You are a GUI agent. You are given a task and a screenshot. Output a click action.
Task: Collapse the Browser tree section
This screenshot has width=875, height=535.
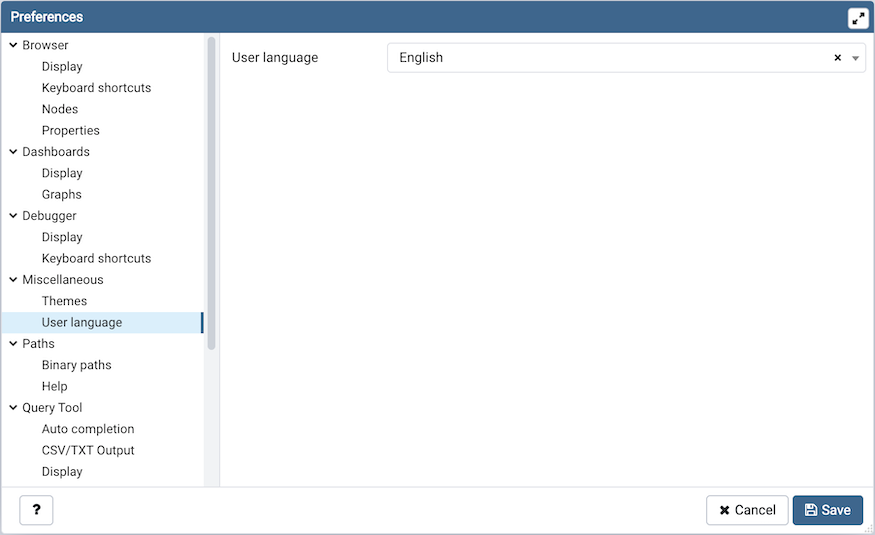[x=13, y=45]
